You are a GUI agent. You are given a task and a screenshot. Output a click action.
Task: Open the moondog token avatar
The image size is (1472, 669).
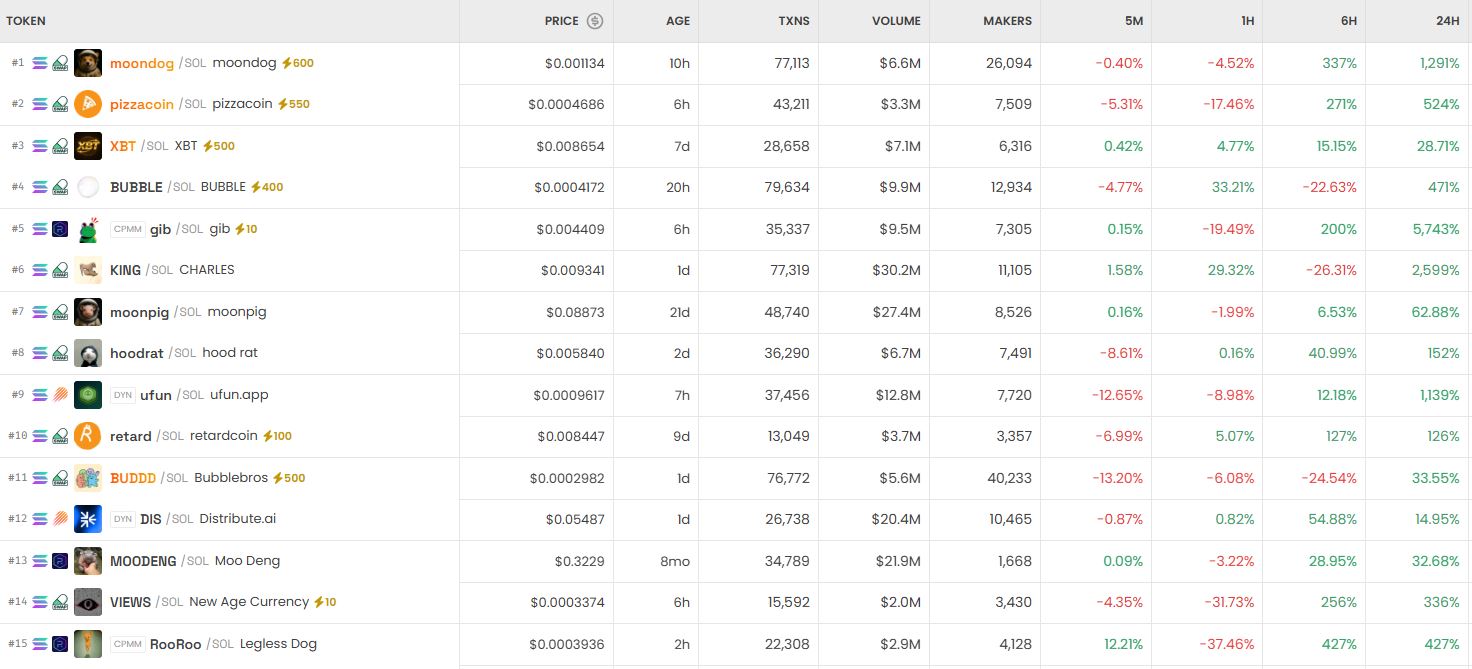(88, 63)
